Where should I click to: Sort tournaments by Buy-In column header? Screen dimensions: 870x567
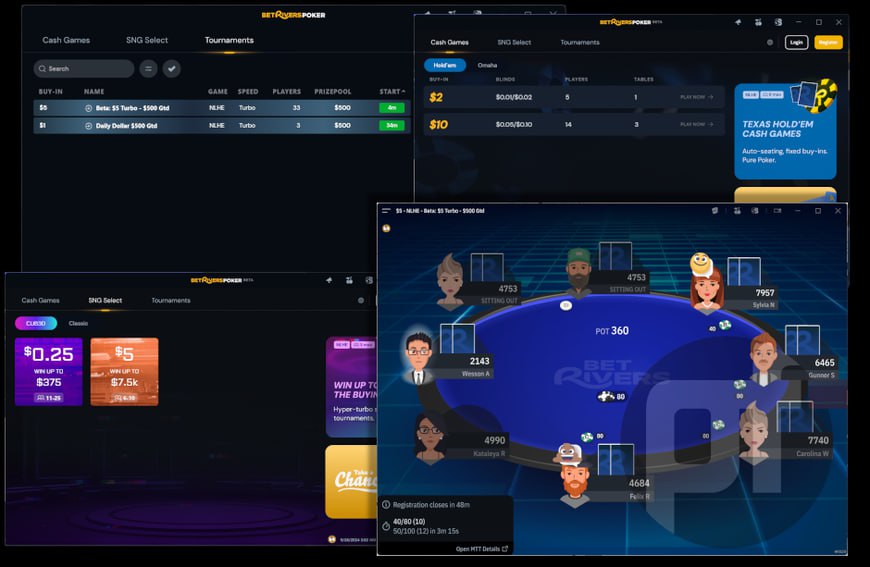pyautogui.click(x=50, y=92)
